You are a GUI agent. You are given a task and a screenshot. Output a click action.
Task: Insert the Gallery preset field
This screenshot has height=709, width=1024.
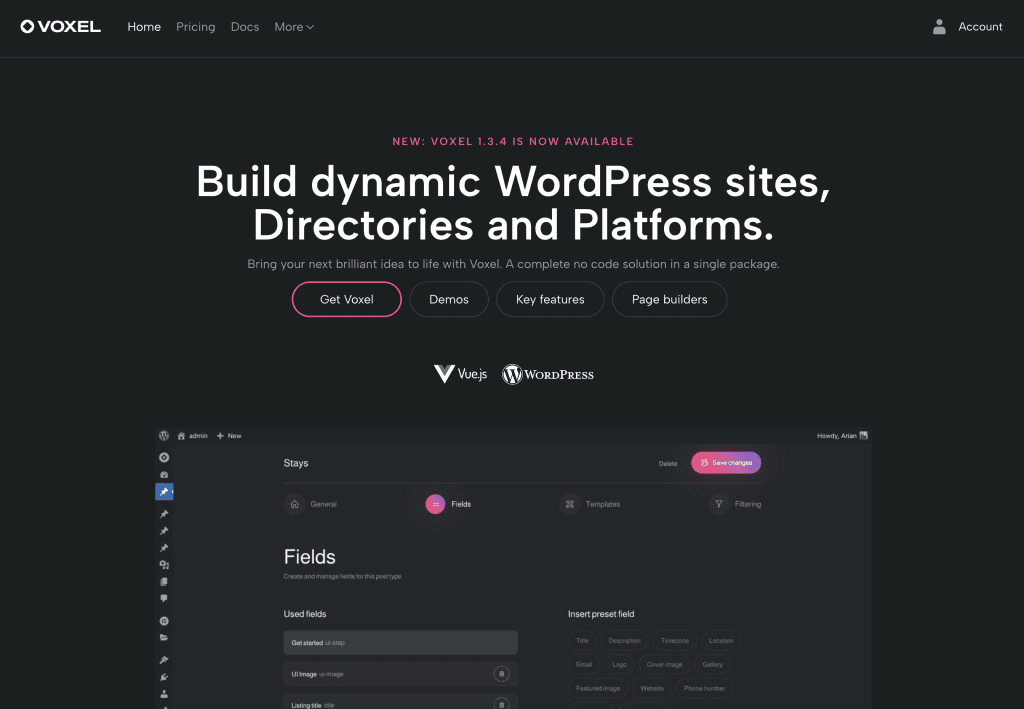(x=712, y=665)
